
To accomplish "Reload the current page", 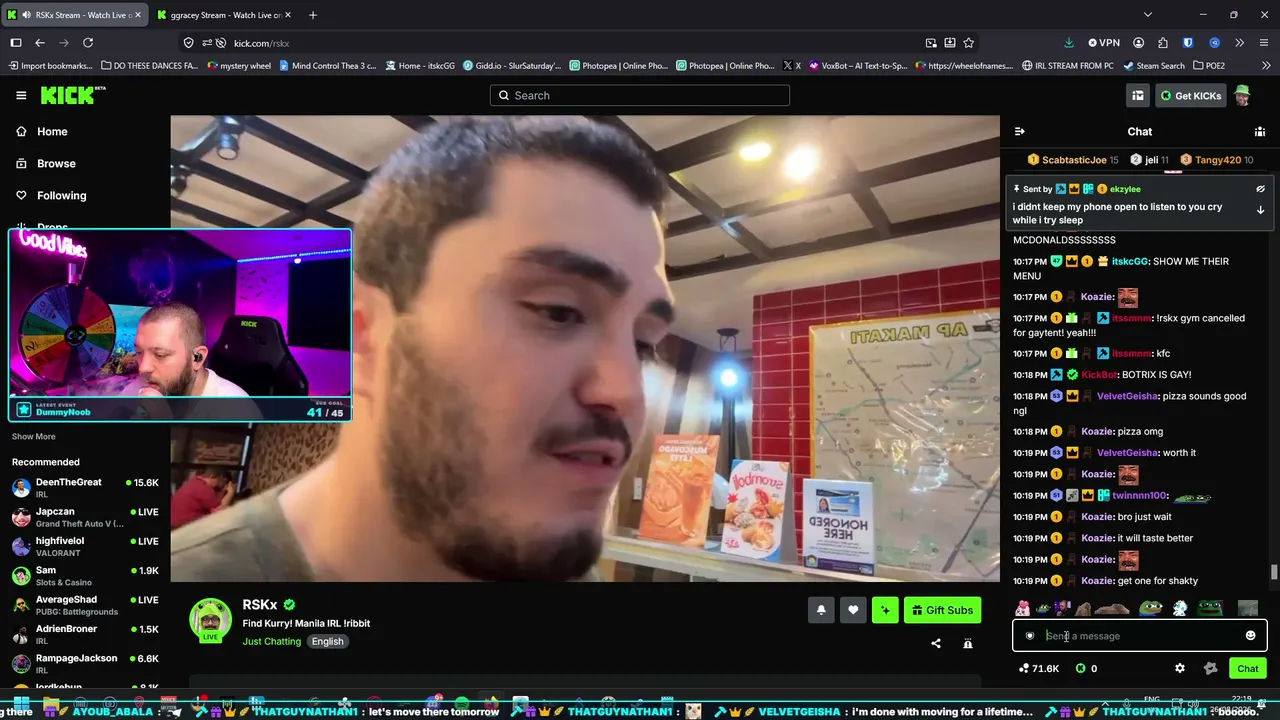I will [88, 43].
